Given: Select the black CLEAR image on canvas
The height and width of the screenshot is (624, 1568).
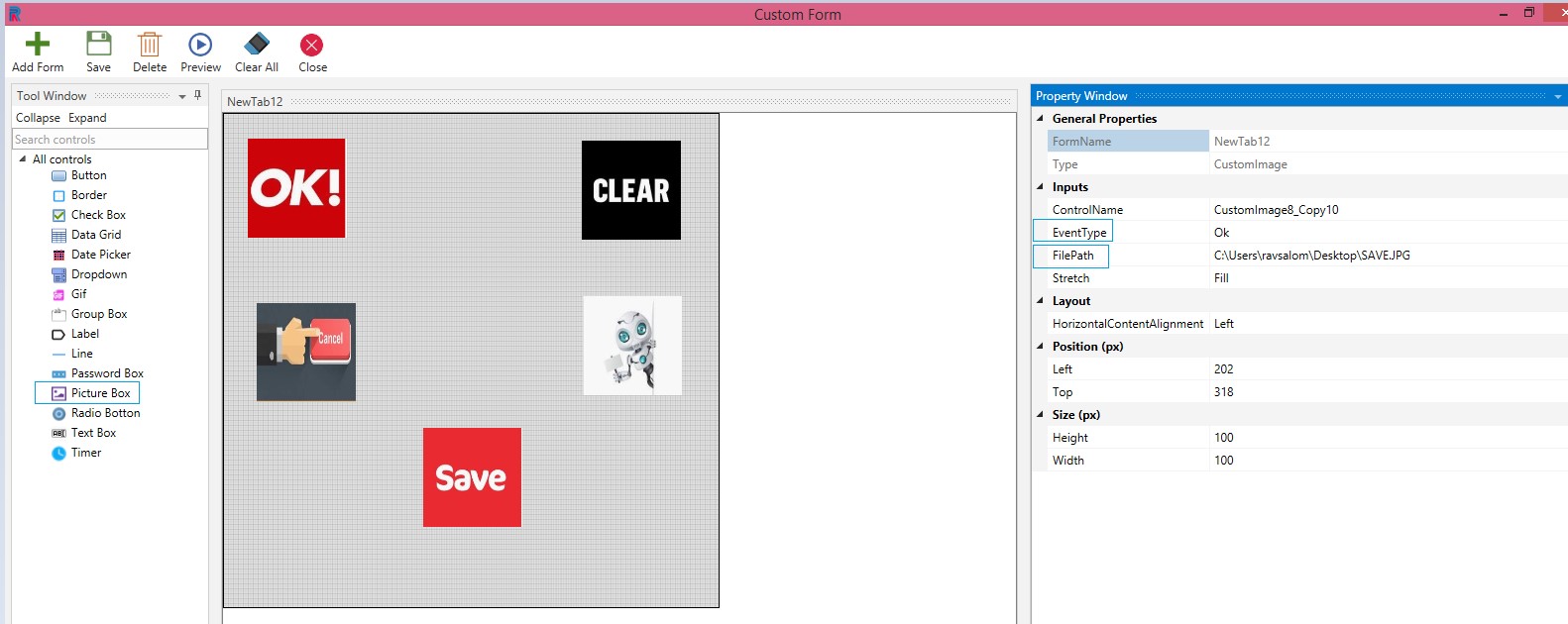Looking at the screenshot, I should [630, 190].
